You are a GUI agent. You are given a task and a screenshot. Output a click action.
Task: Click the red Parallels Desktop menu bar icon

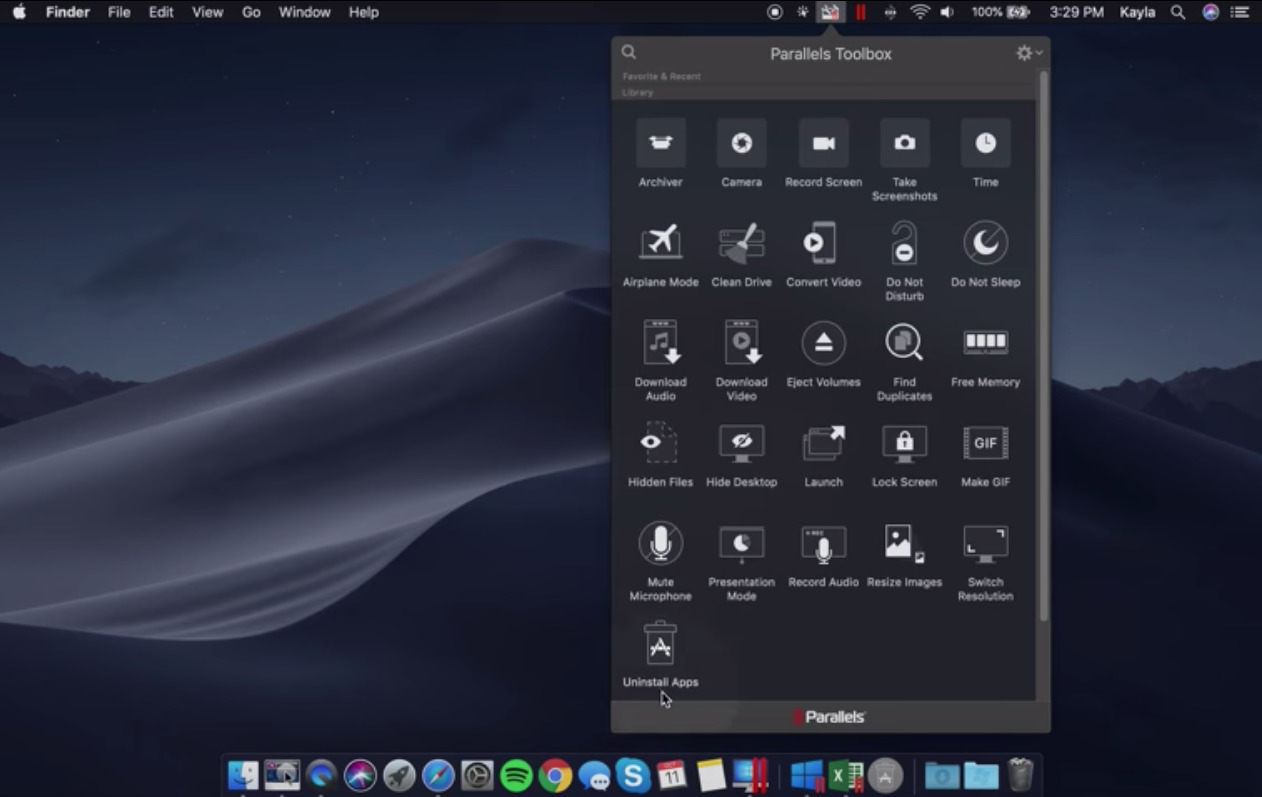coord(860,12)
